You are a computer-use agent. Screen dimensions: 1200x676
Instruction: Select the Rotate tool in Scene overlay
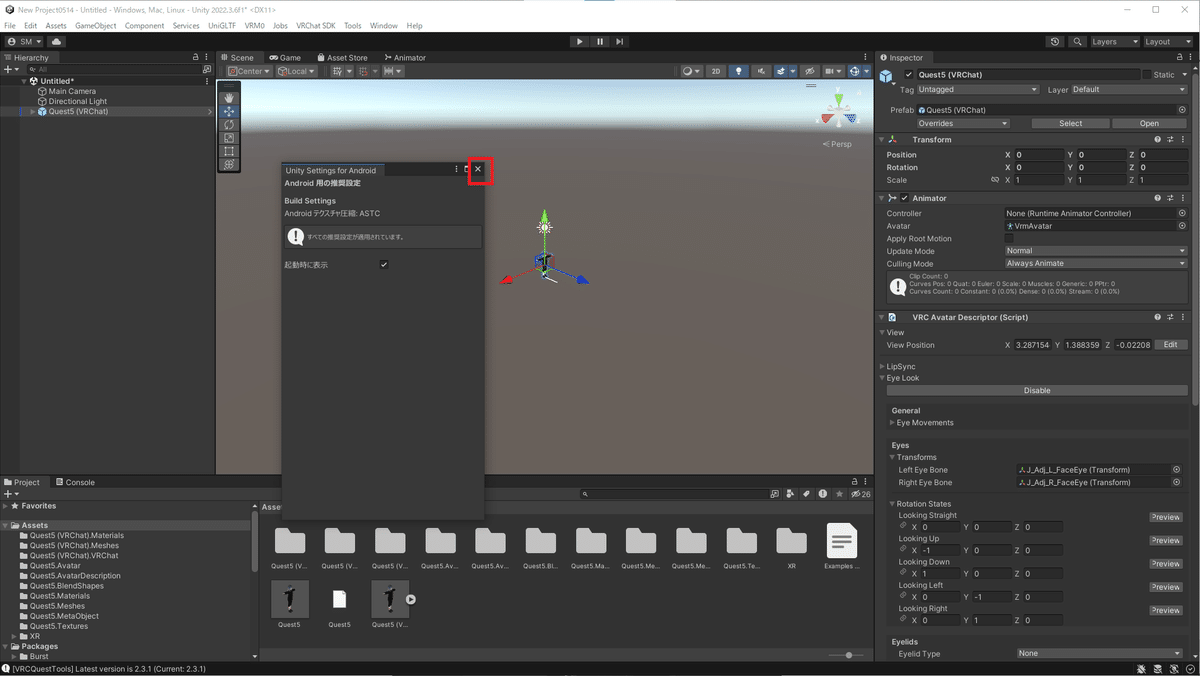[x=229, y=124]
